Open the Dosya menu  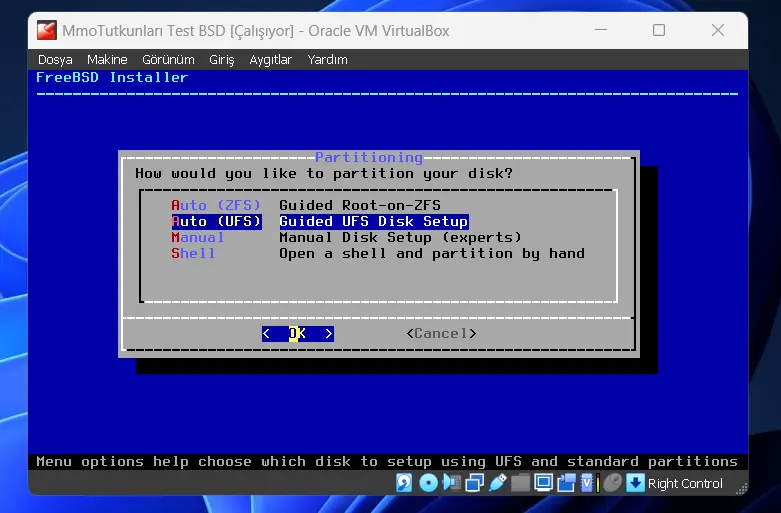tap(55, 60)
